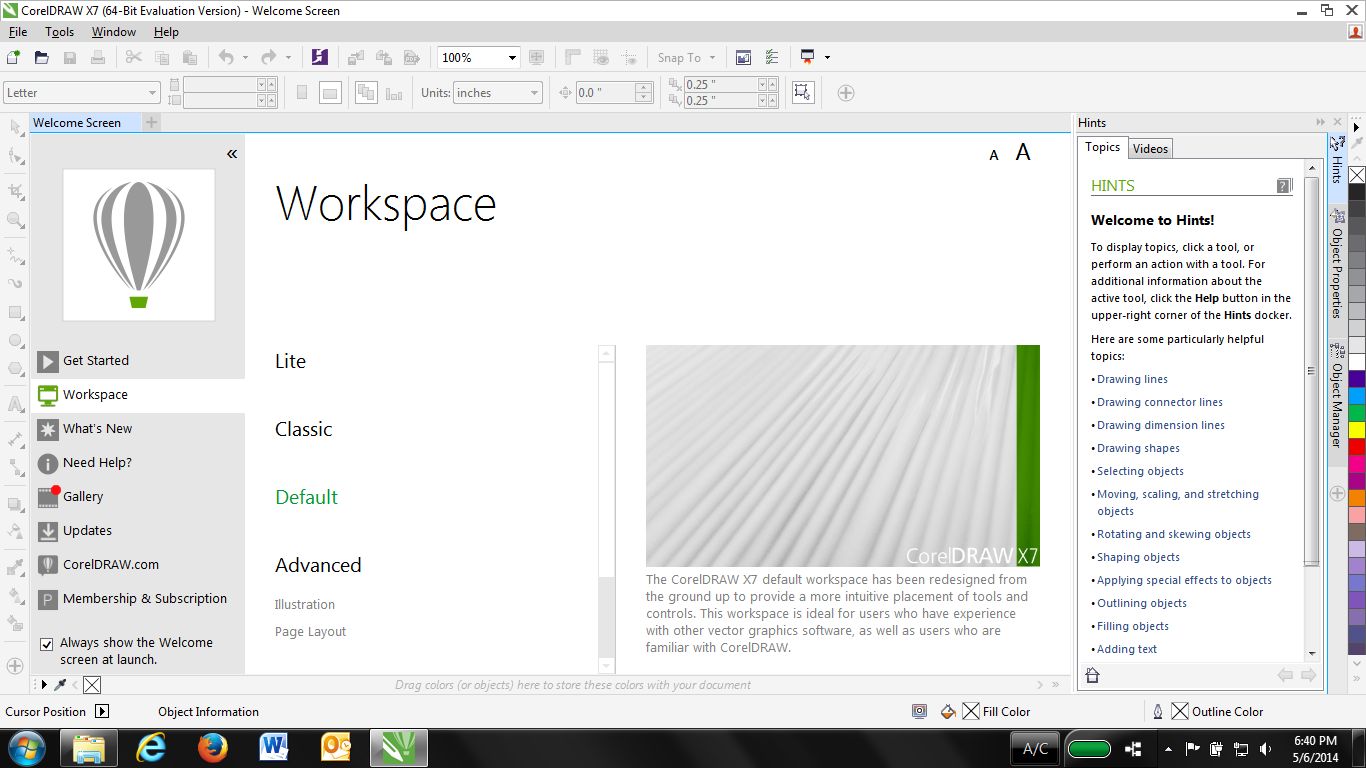Click the Search Content icon in toolbar

pyautogui.click(x=319, y=58)
